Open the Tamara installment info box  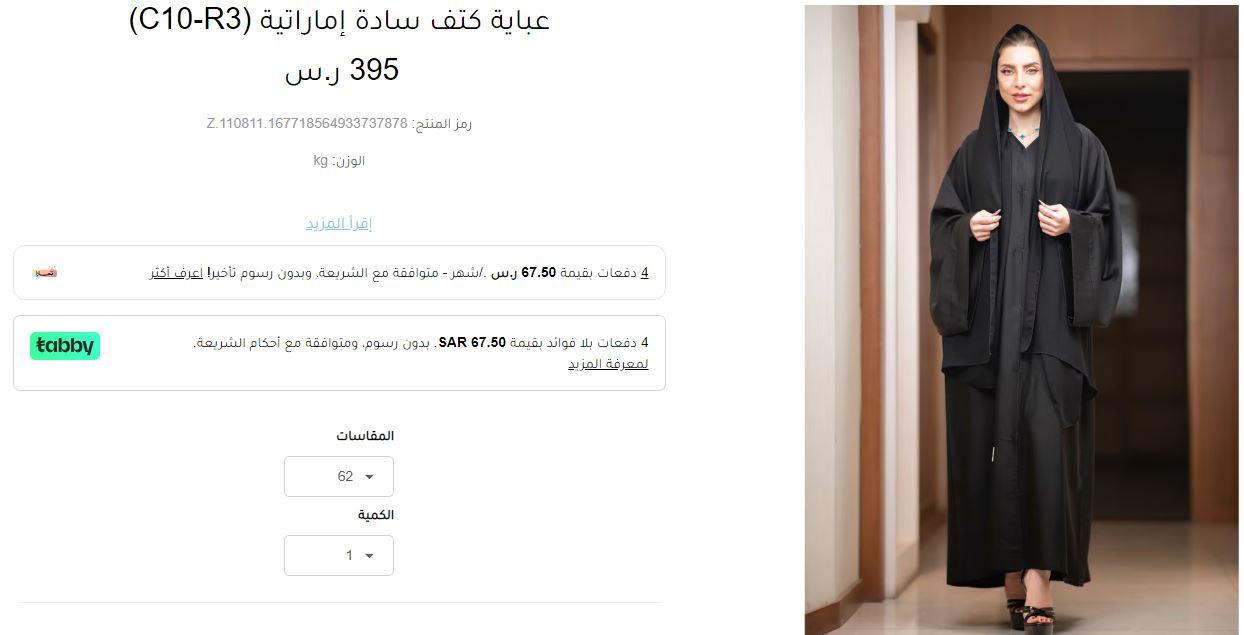339,272
